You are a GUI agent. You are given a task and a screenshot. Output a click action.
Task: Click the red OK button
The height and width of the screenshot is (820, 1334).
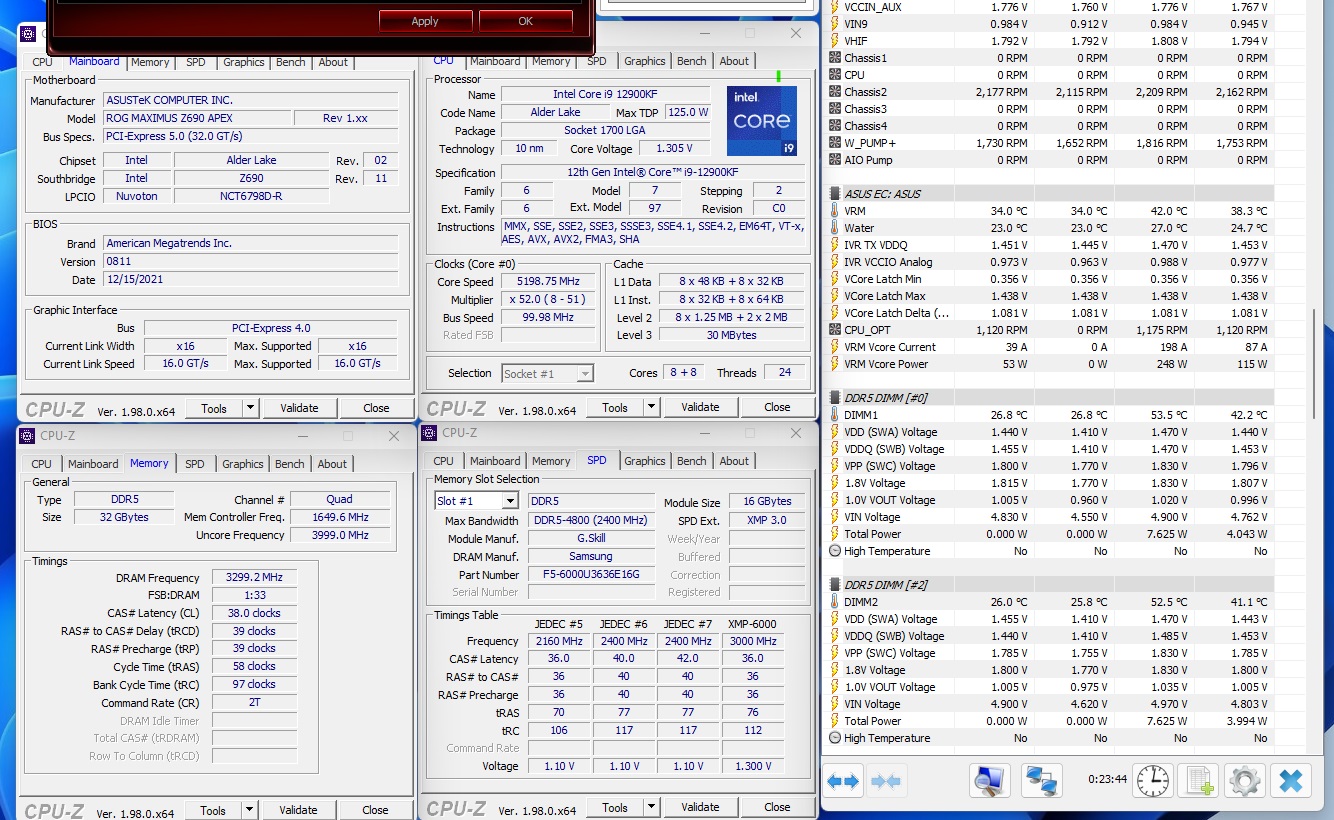pyautogui.click(x=525, y=21)
